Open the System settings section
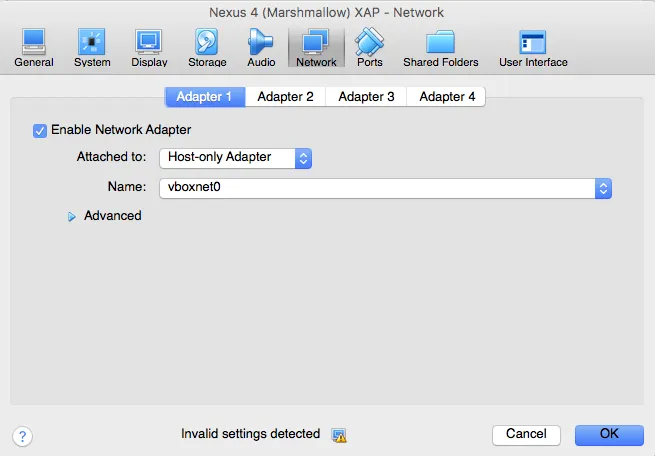Image resolution: width=655 pixels, height=456 pixels. tap(92, 48)
